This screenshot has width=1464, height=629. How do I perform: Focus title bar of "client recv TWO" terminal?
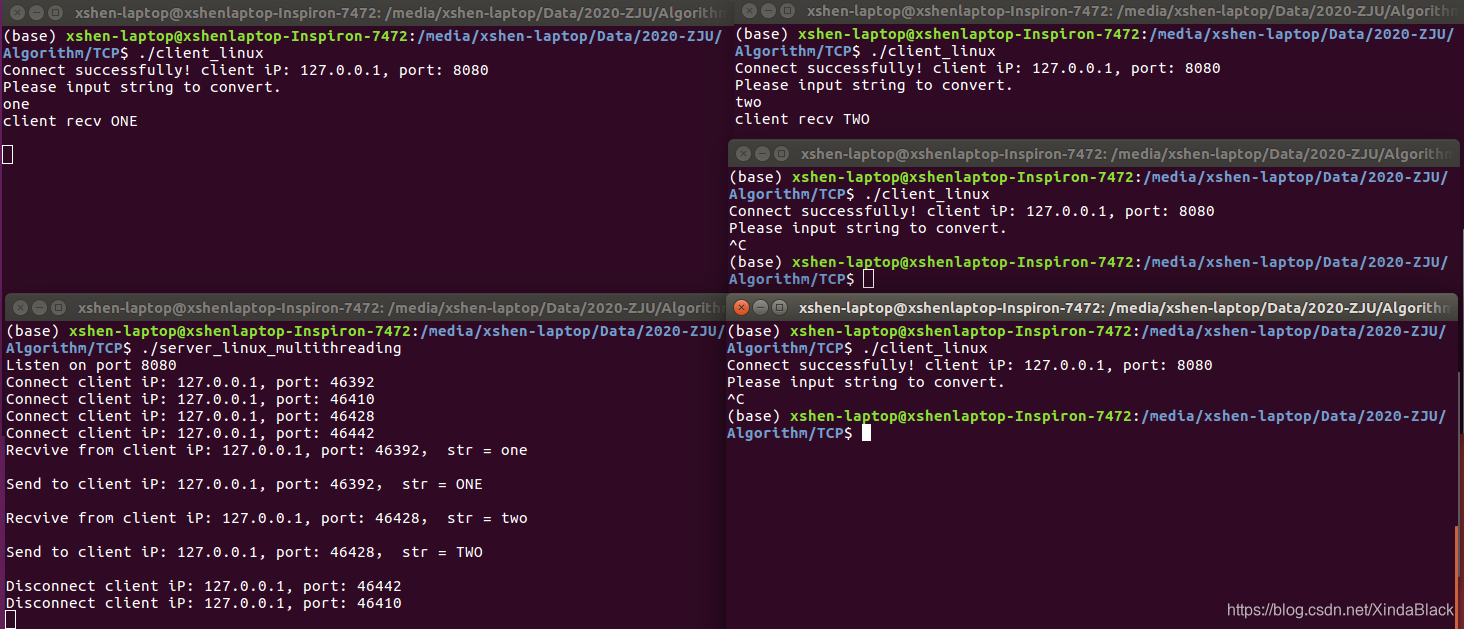[x=1097, y=11]
